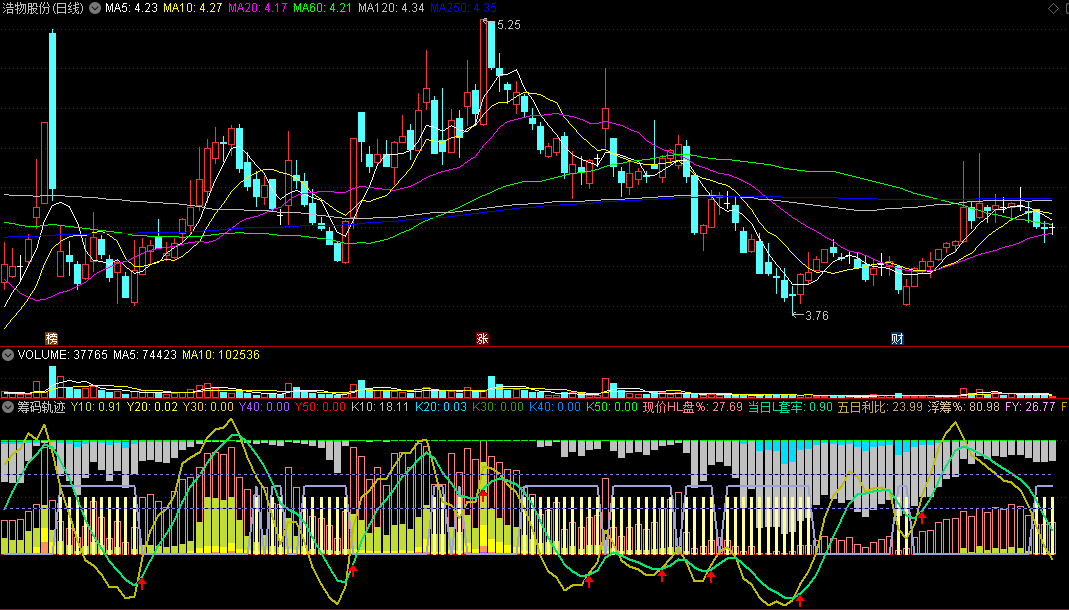Click the 财 marker icon under the candlestick chart
1069x610 pixels.
[897, 339]
